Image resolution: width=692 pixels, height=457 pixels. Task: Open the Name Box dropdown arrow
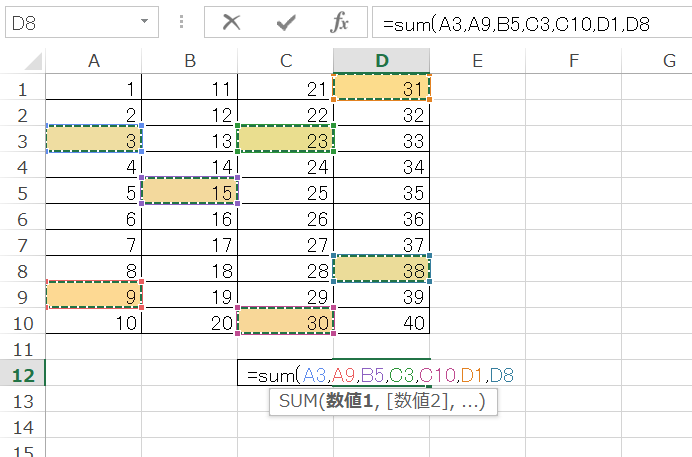tap(144, 21)
